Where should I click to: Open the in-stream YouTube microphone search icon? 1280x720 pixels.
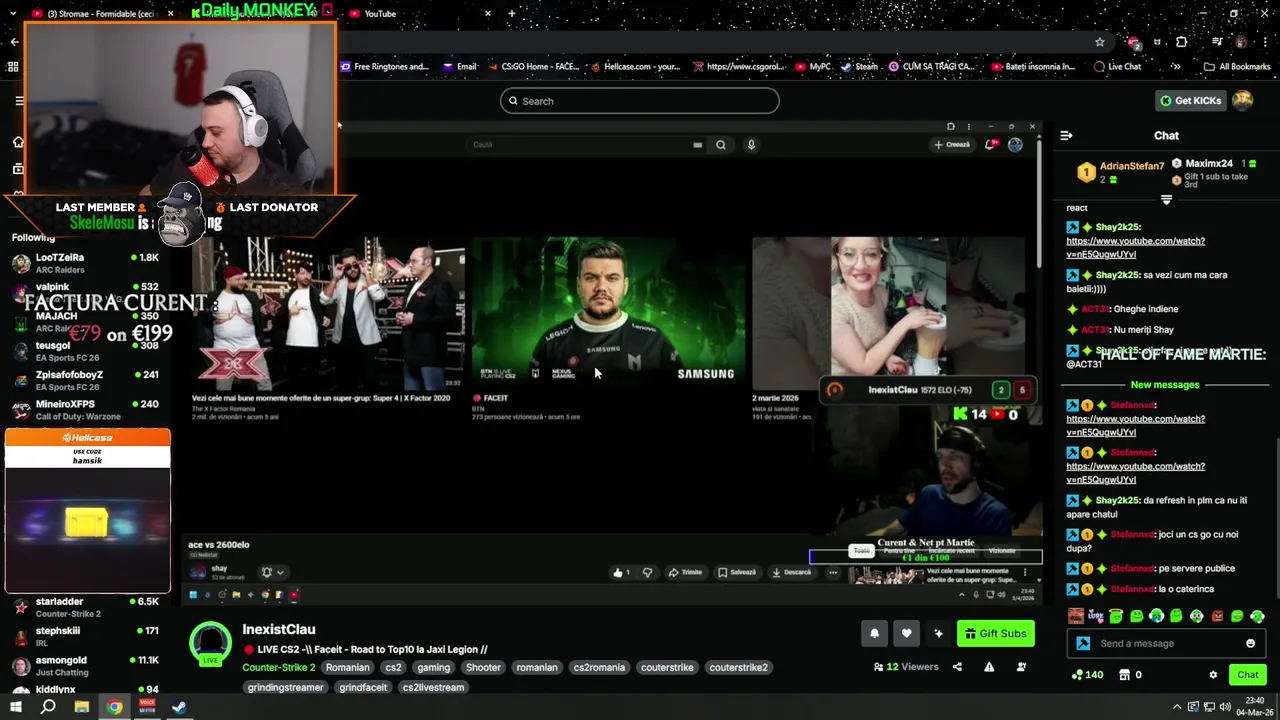click(x=751, y=144)
